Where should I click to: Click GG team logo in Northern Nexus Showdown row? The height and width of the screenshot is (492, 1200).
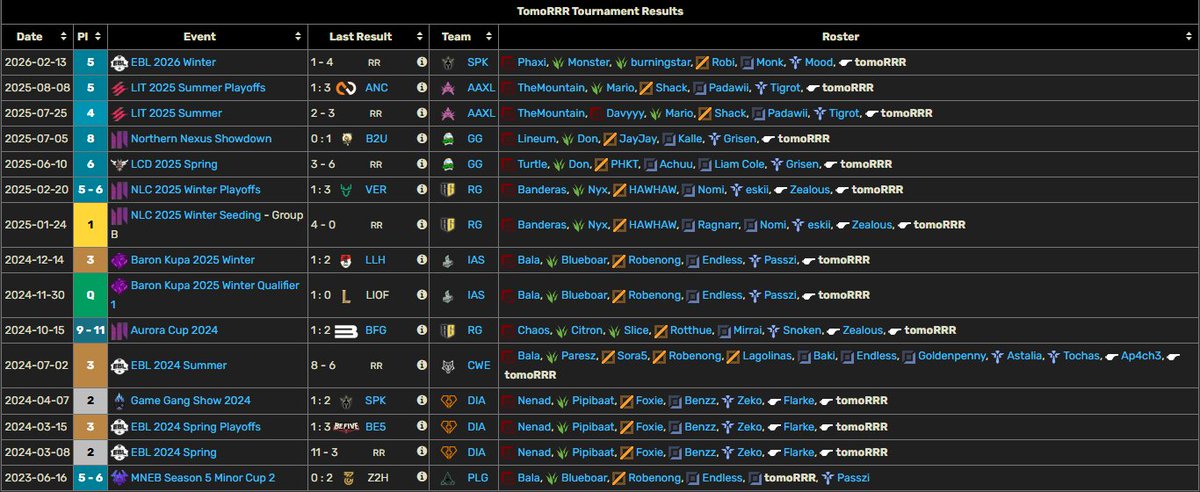448,139
